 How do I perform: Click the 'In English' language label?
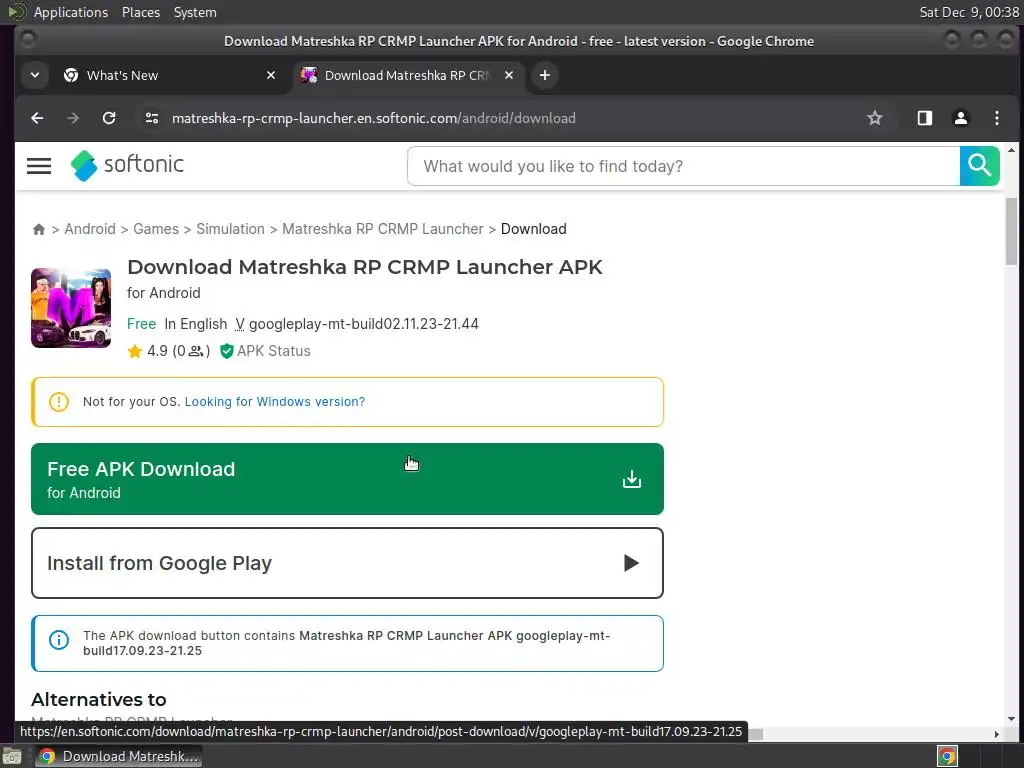(x=196, y=324)
